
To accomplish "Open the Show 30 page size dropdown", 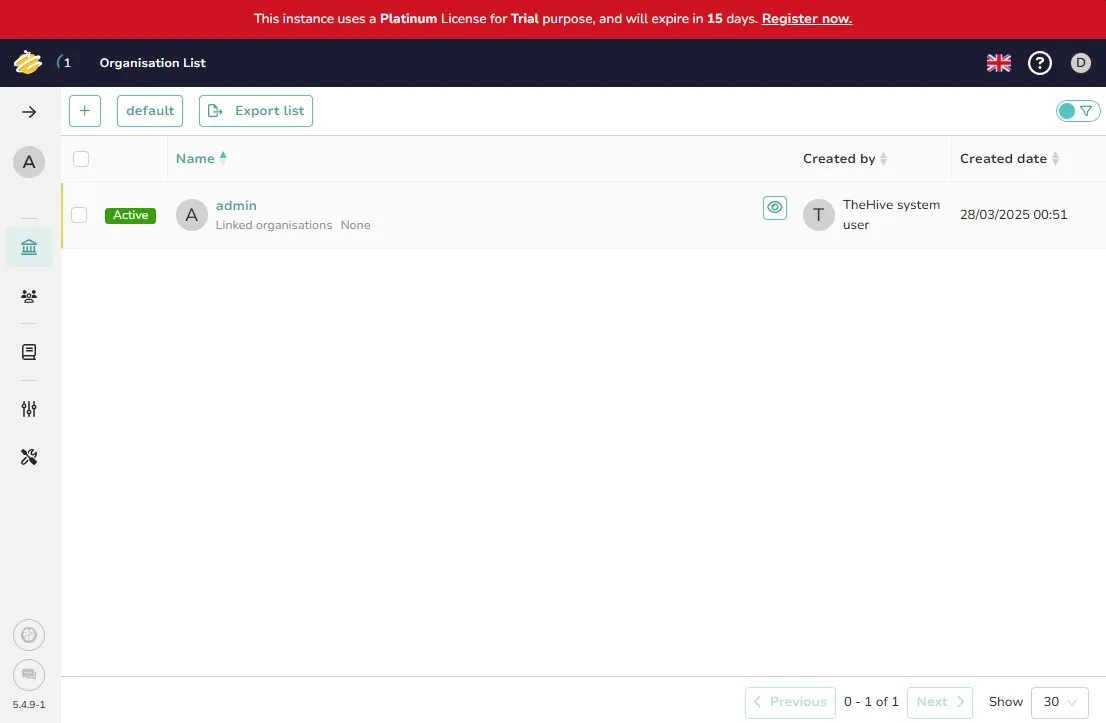I will (x=1059, y=702).
